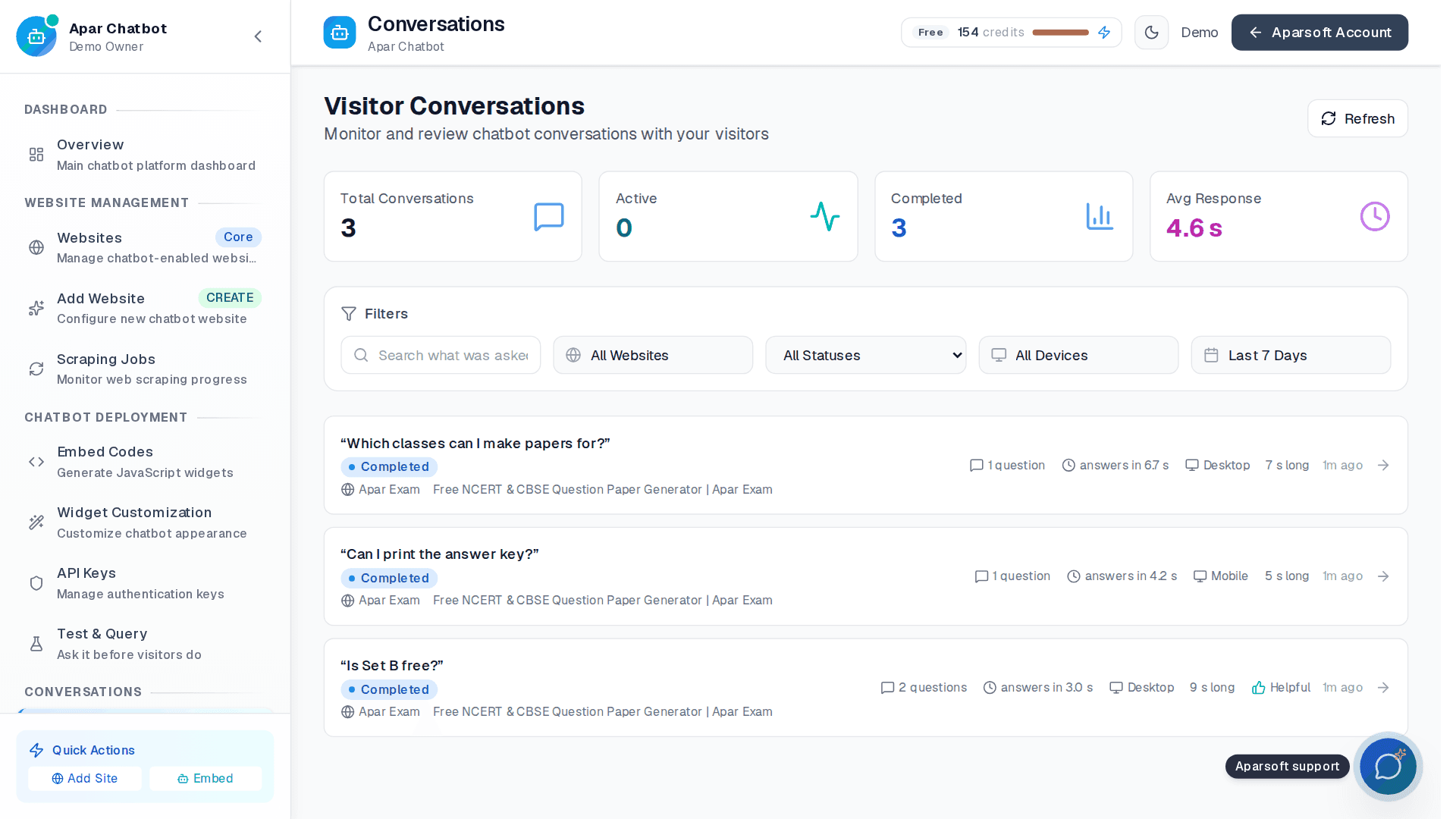Click the credits usage progress bar
Viewport: 1456px width, 819px height.
[x=1060, y=33]
